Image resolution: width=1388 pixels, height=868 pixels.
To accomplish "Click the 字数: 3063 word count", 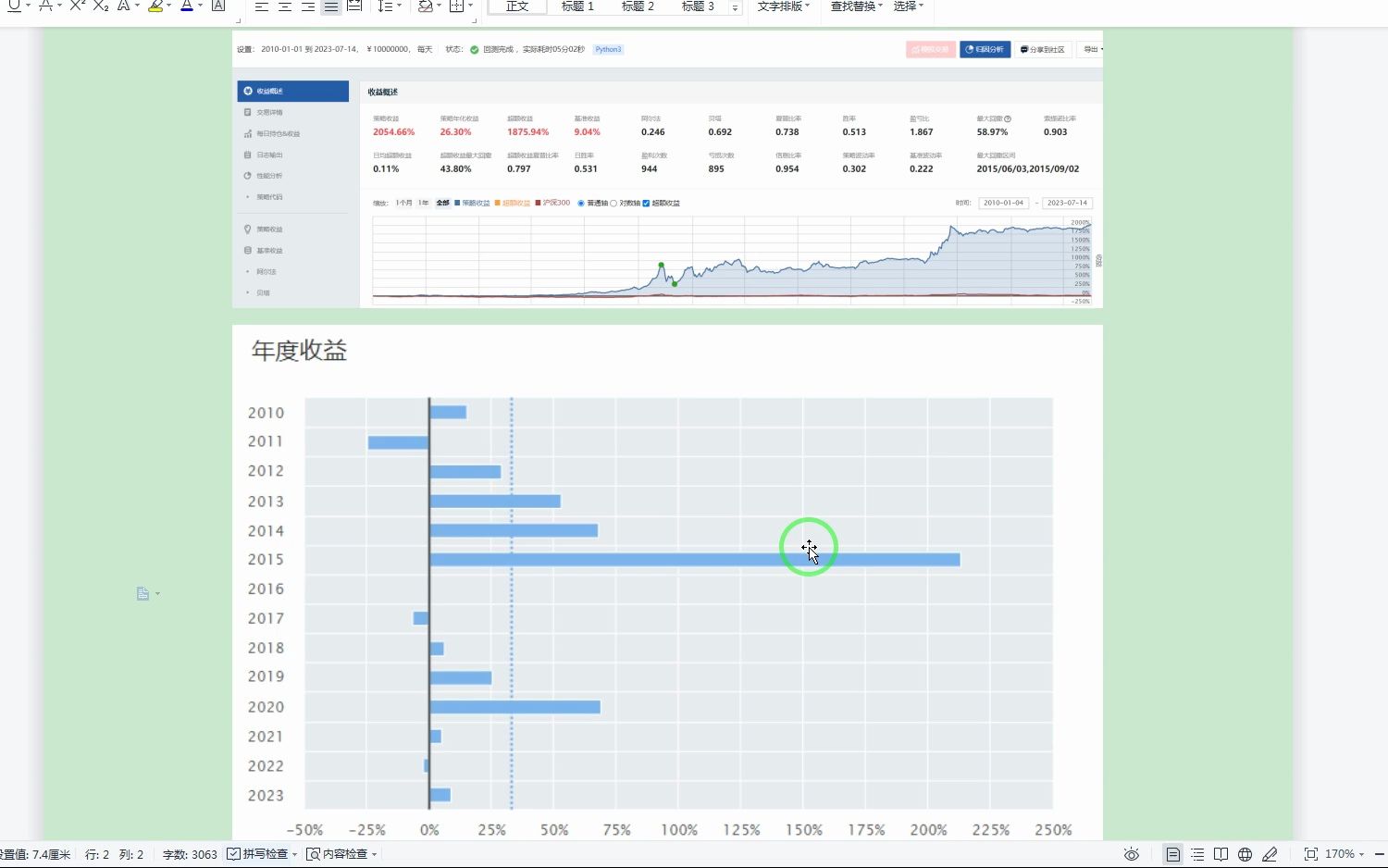I will click(x=190, y=854).
